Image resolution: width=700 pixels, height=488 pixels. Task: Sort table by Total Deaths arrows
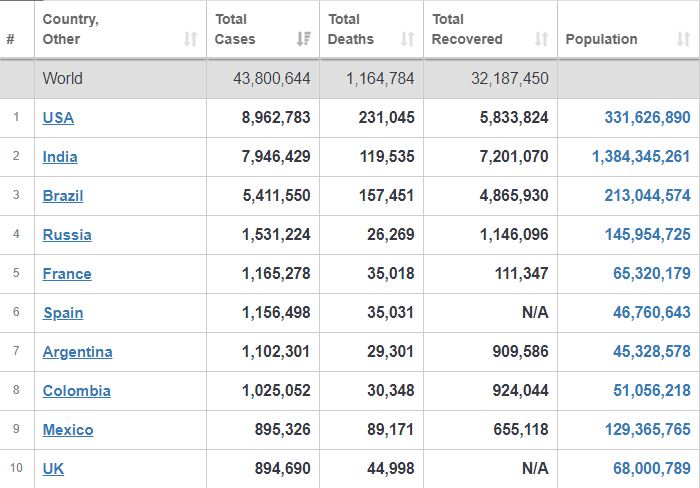407,39
